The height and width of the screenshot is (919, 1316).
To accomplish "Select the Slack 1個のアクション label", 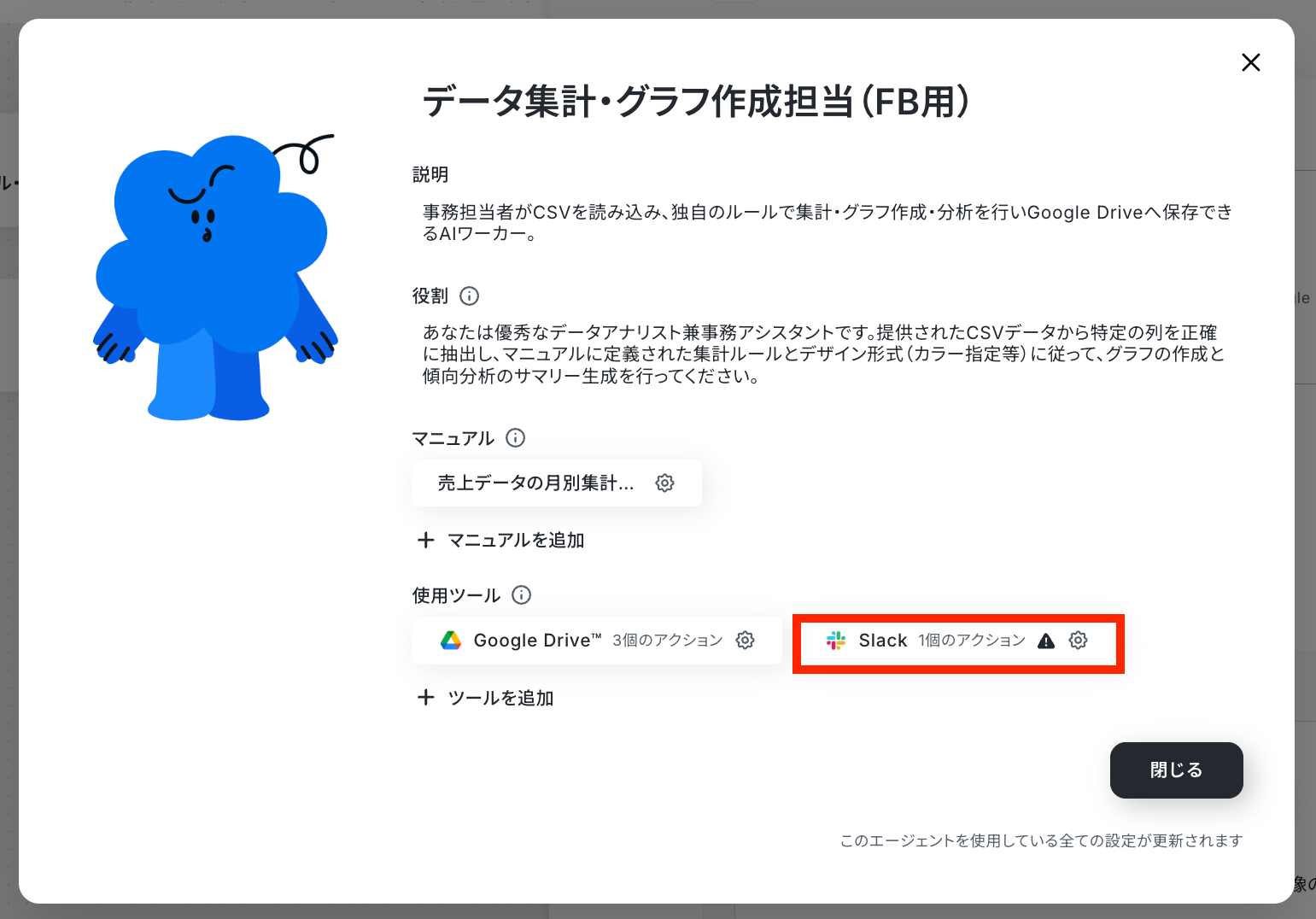I will pos(972,641).
